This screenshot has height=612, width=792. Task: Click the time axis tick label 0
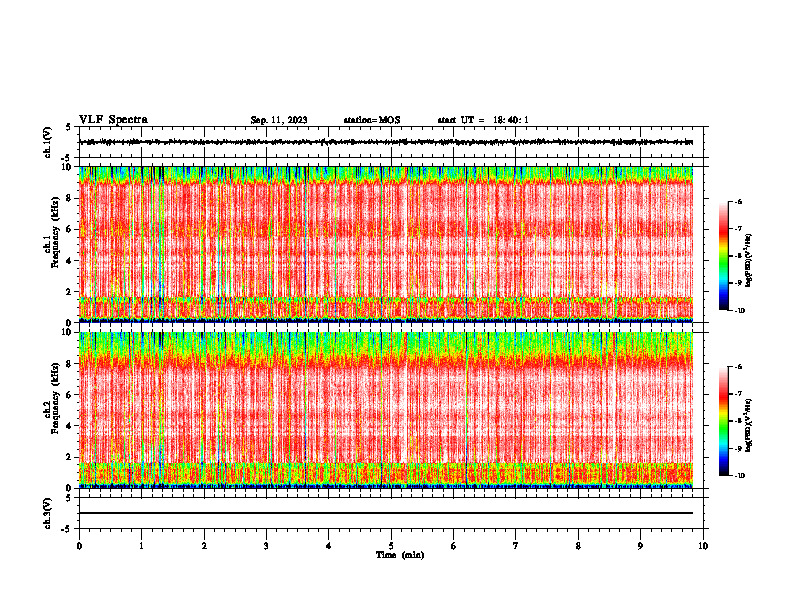point(79,546)
